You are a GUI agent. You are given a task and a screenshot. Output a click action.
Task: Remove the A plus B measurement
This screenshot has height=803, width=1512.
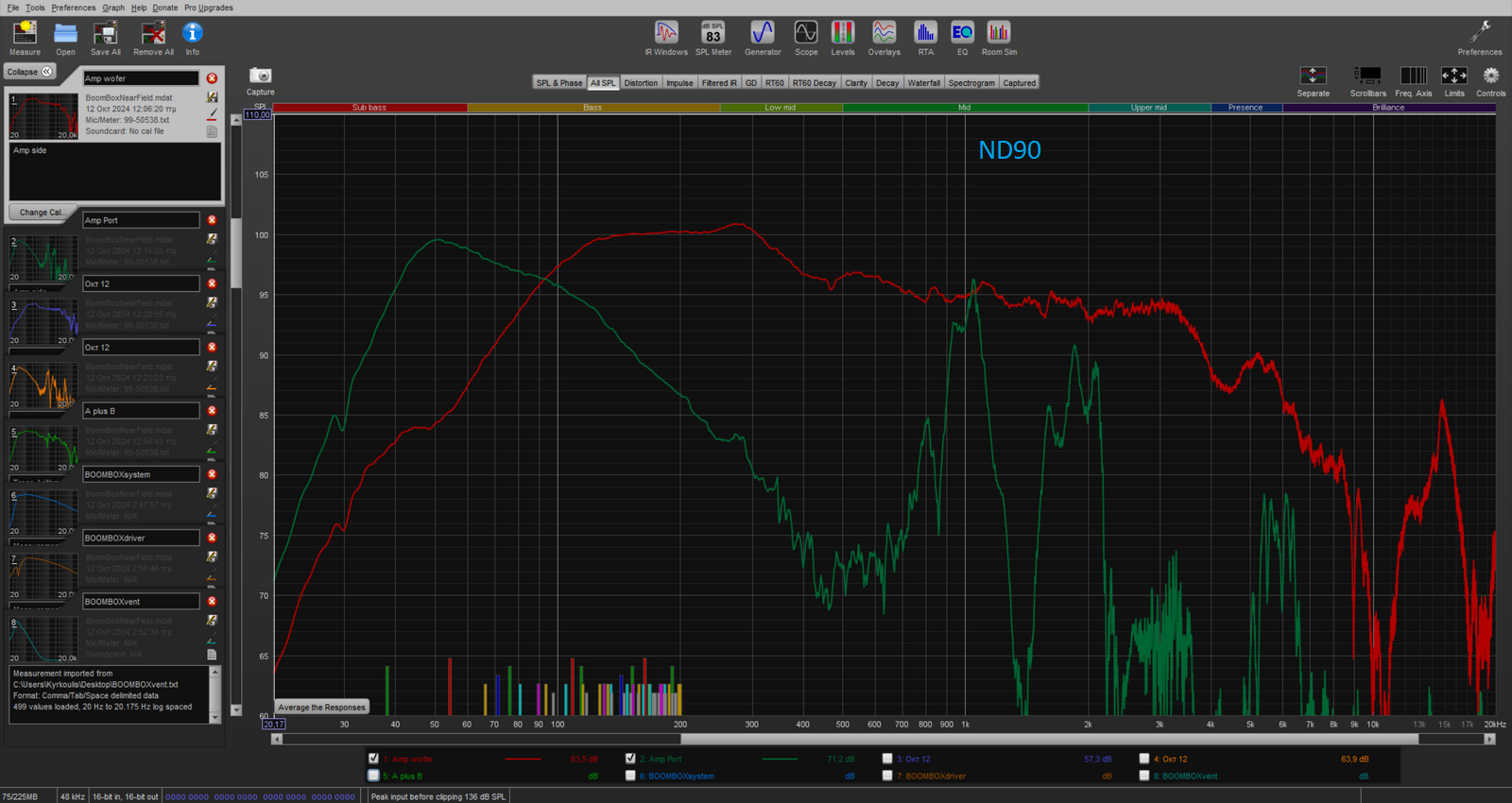pyautogui.click(x=212, y=411)
